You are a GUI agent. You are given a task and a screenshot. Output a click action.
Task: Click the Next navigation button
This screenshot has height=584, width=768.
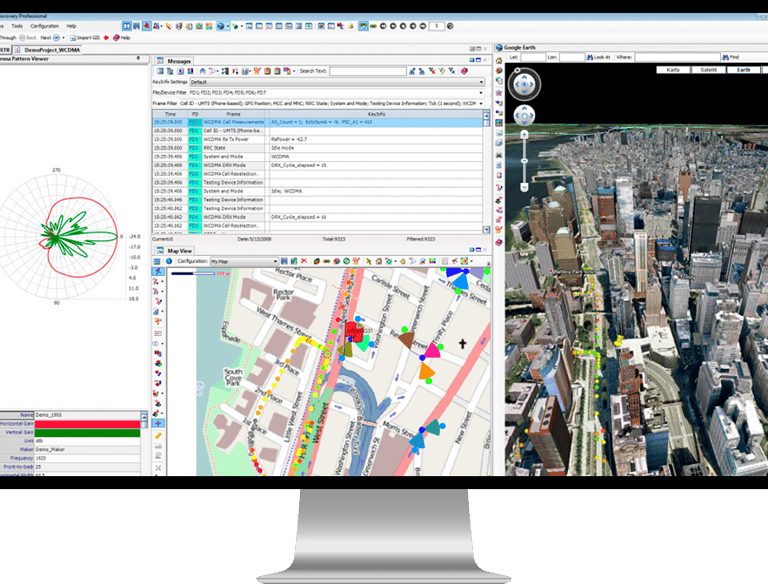(50, 37)
